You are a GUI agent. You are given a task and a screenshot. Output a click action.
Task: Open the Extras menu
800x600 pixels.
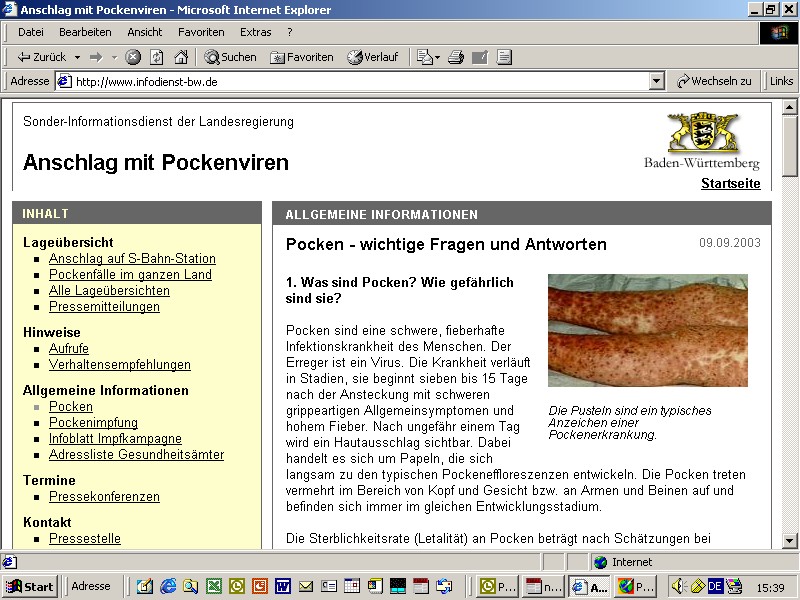point(255,32)
